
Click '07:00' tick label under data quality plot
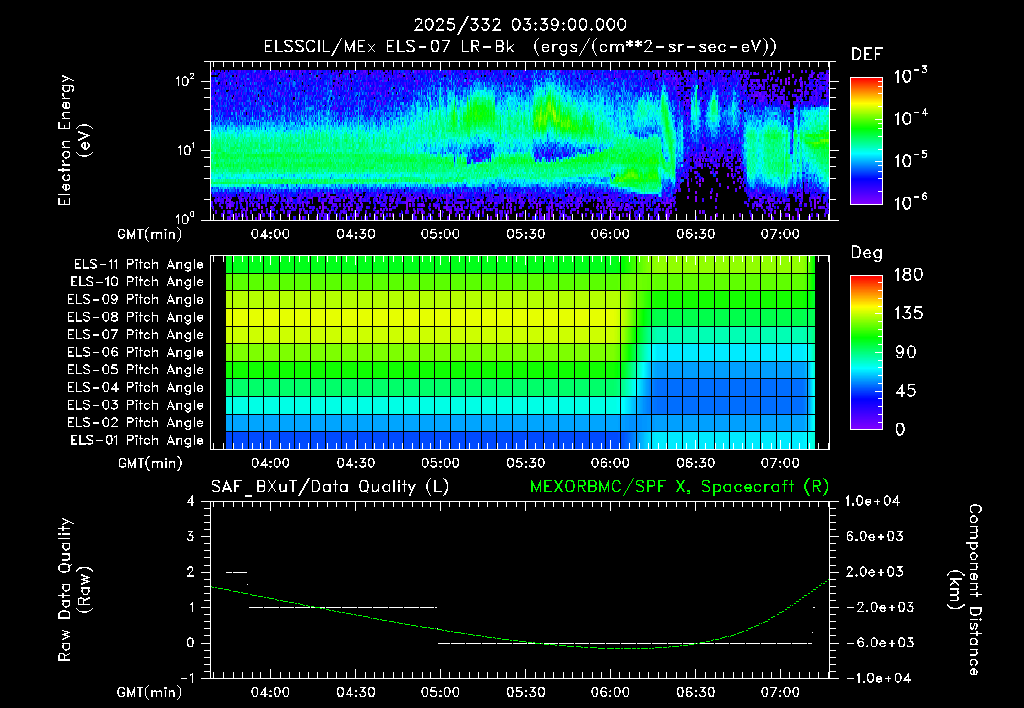(x=780, y=692)
